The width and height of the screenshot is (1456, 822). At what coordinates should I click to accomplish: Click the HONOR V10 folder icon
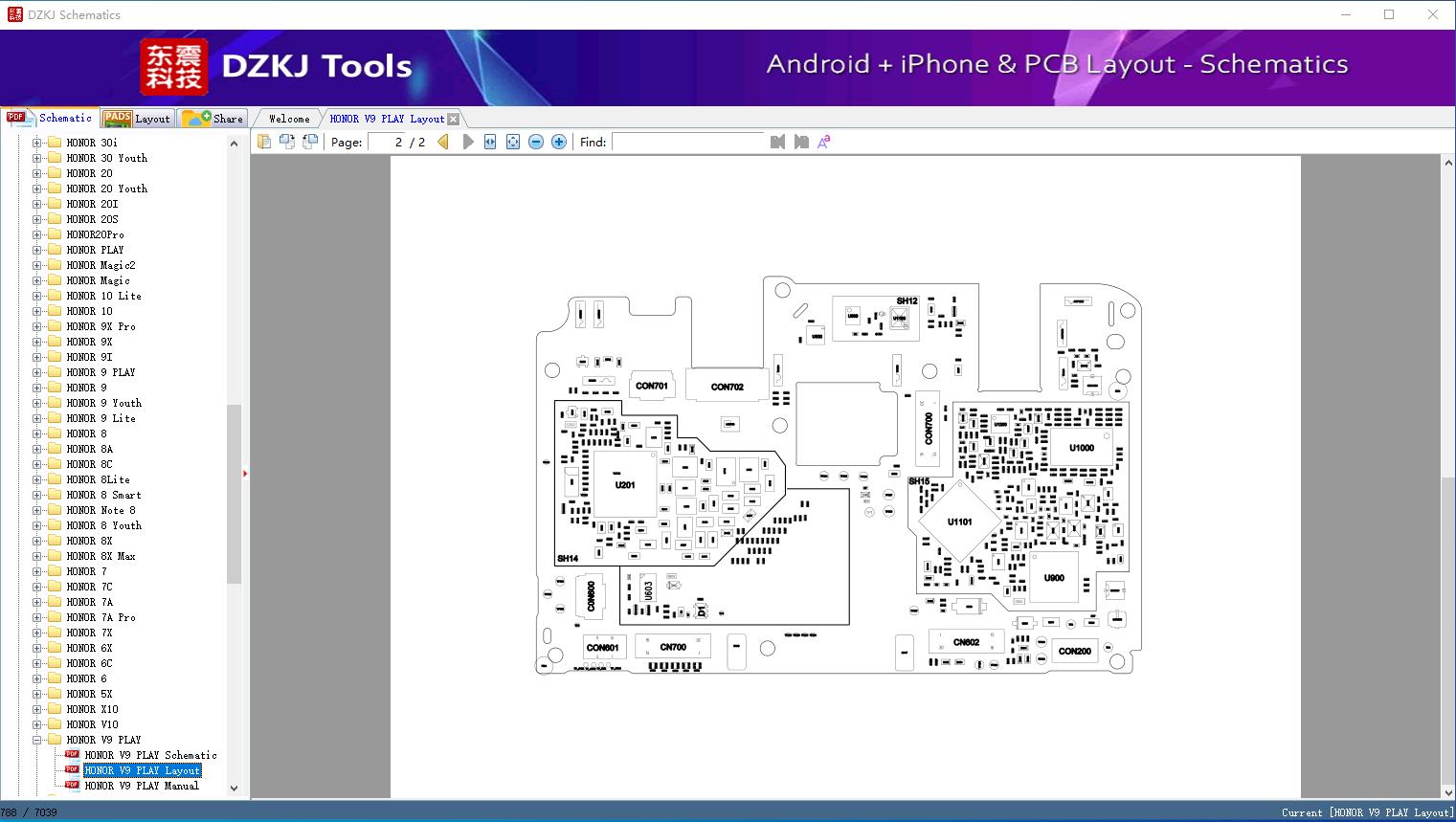tap(55, 724)
